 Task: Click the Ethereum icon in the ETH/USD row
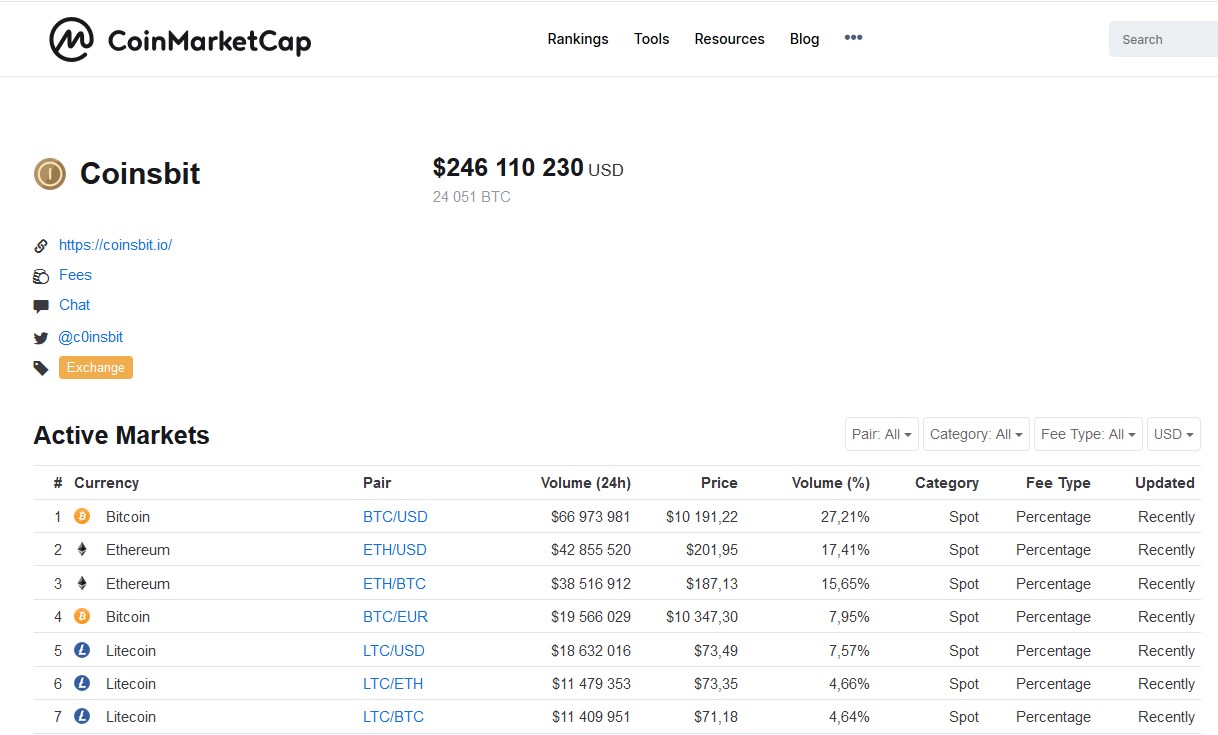point(82,550)
